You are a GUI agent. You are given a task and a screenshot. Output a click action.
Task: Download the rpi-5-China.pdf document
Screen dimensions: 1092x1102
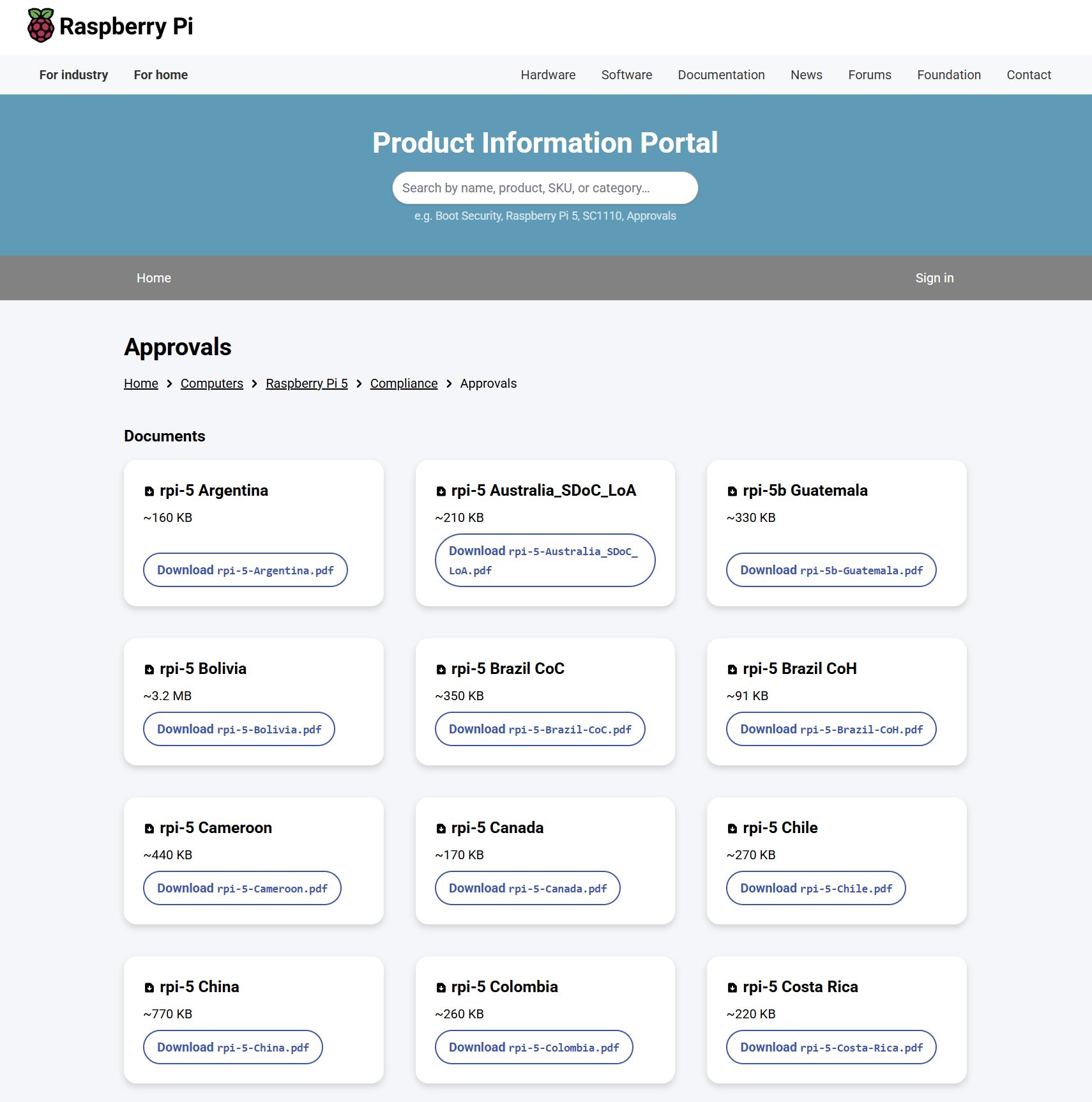[232, 1046]
